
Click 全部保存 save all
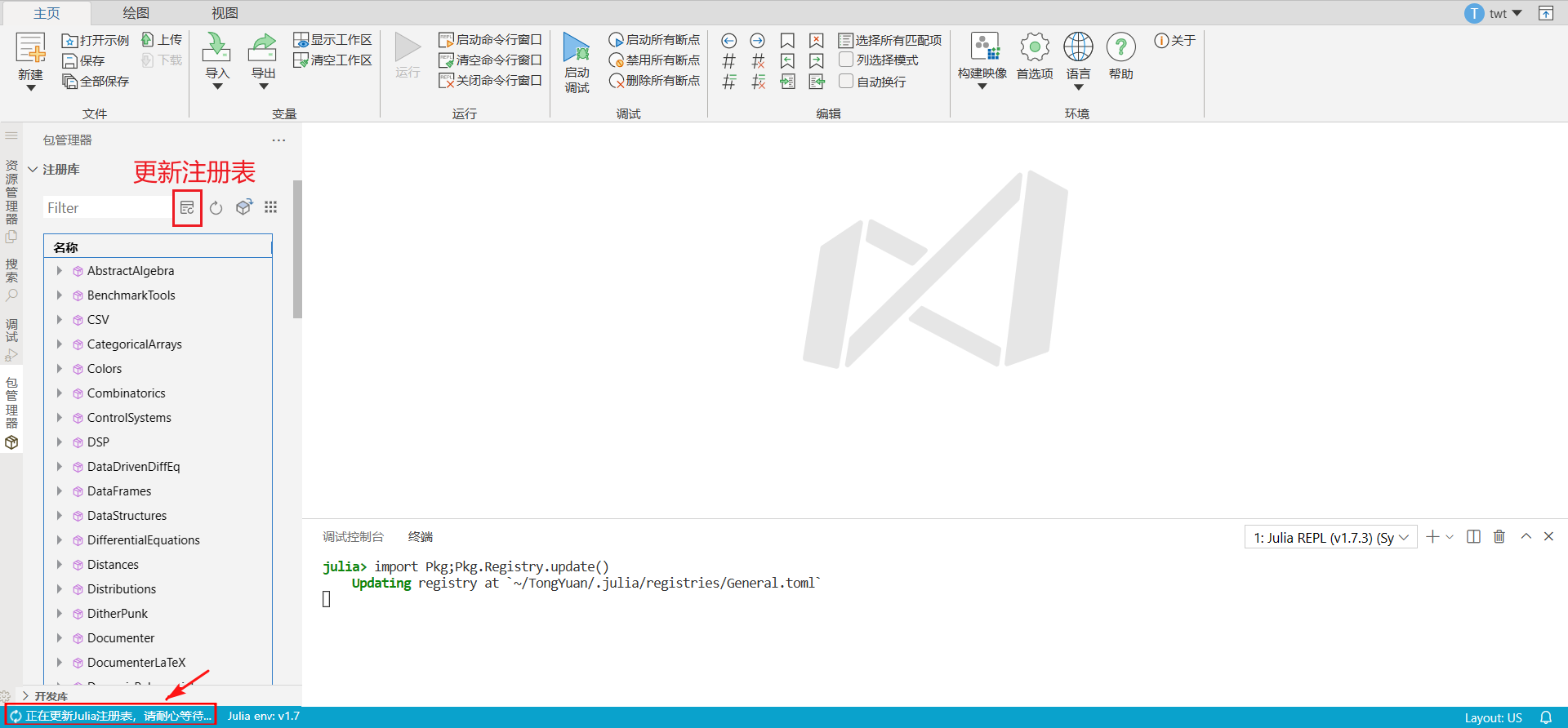96,81
